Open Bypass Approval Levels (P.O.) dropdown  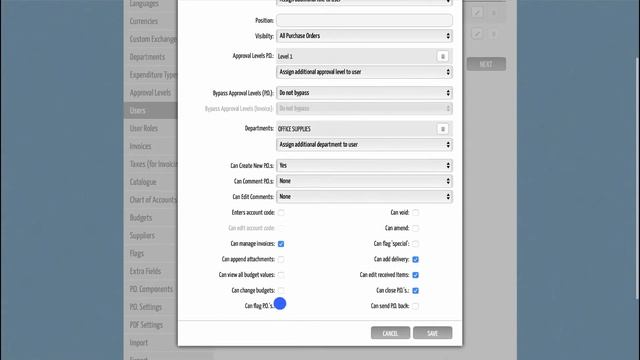point(364,93)
